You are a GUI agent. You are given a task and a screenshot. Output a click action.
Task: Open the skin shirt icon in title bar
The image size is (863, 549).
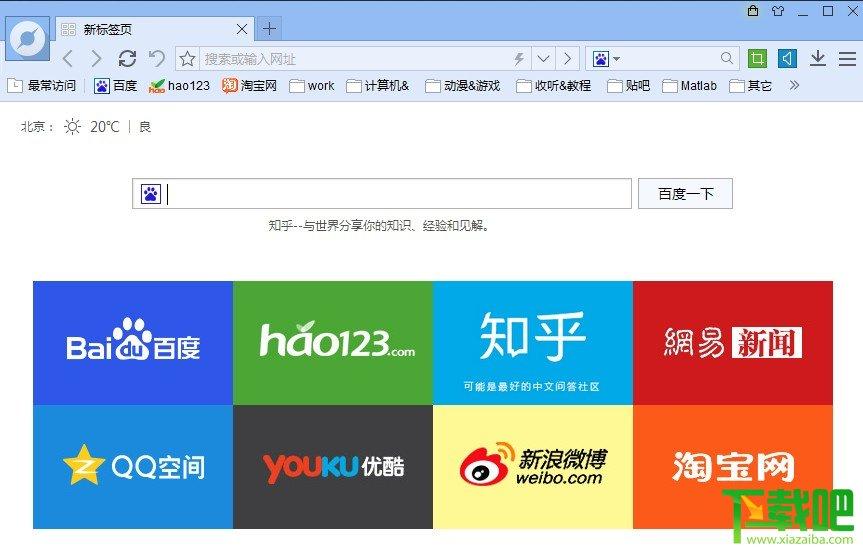[x=778, y=11]
